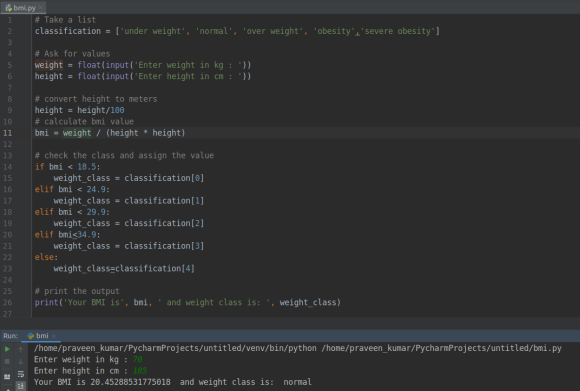Close the bmi.py editor tab
This screenshot has height=391, width=580.
[x=41, y=7]
